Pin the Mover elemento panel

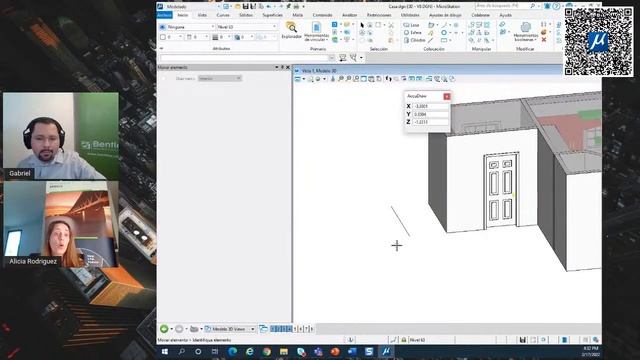(282, 67)
